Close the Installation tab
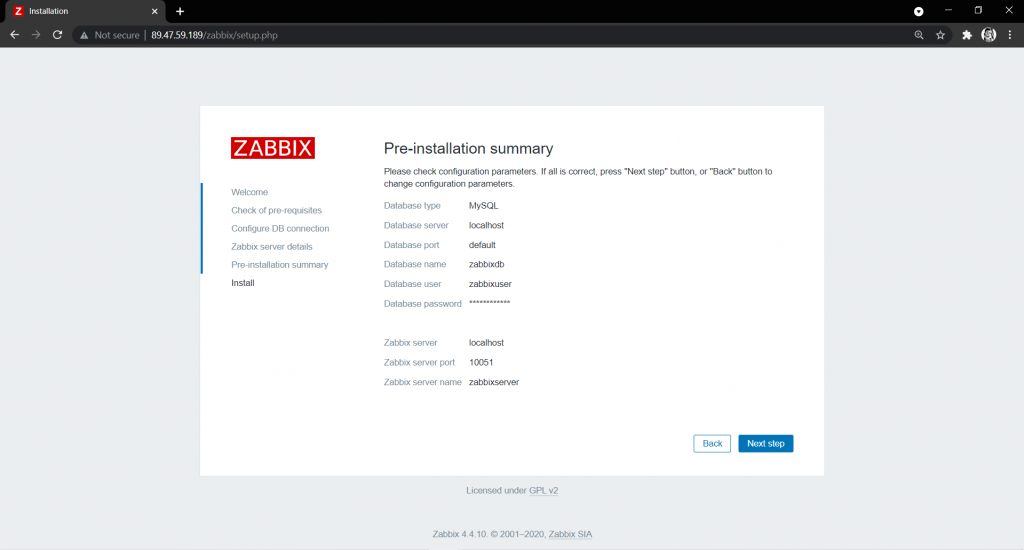This screenshot has height=550, width=1024. coord(155,11)
